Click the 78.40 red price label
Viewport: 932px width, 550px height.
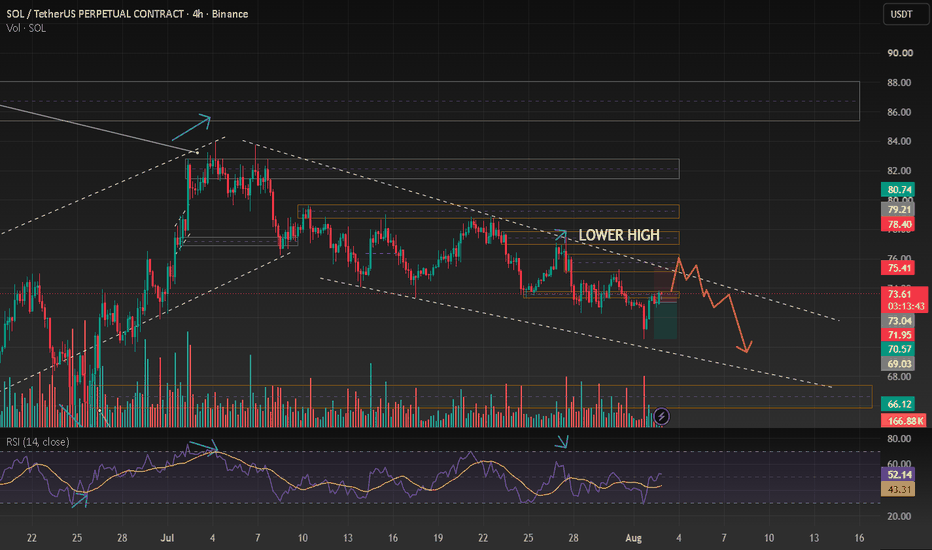(x=899, y=224)
